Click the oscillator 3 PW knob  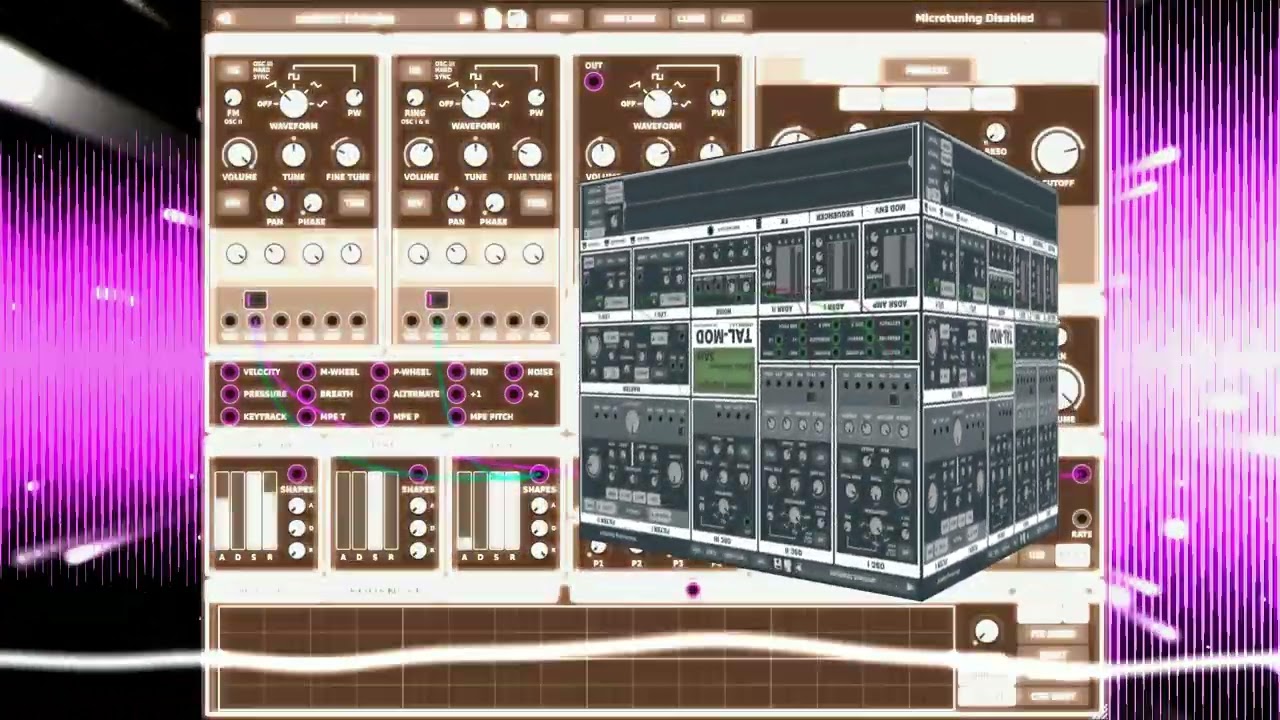pos(718,98)
